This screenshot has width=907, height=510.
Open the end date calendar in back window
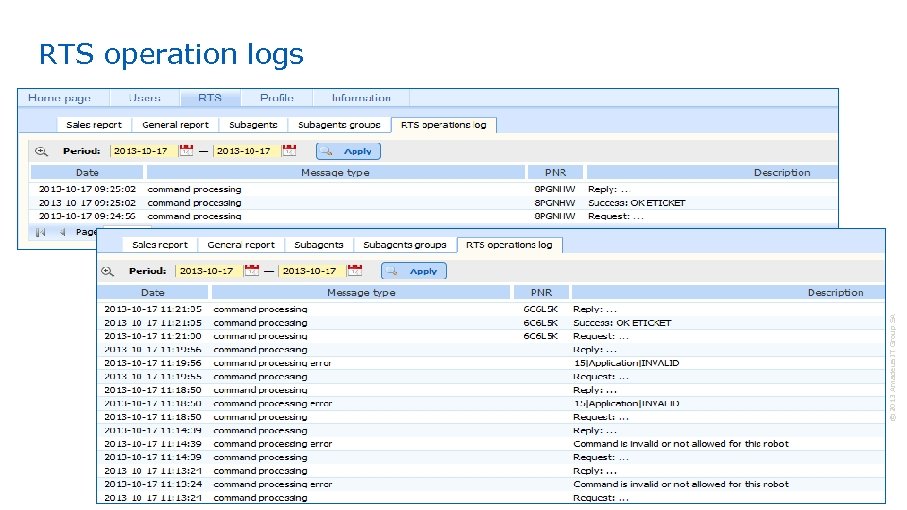[289, 151]
